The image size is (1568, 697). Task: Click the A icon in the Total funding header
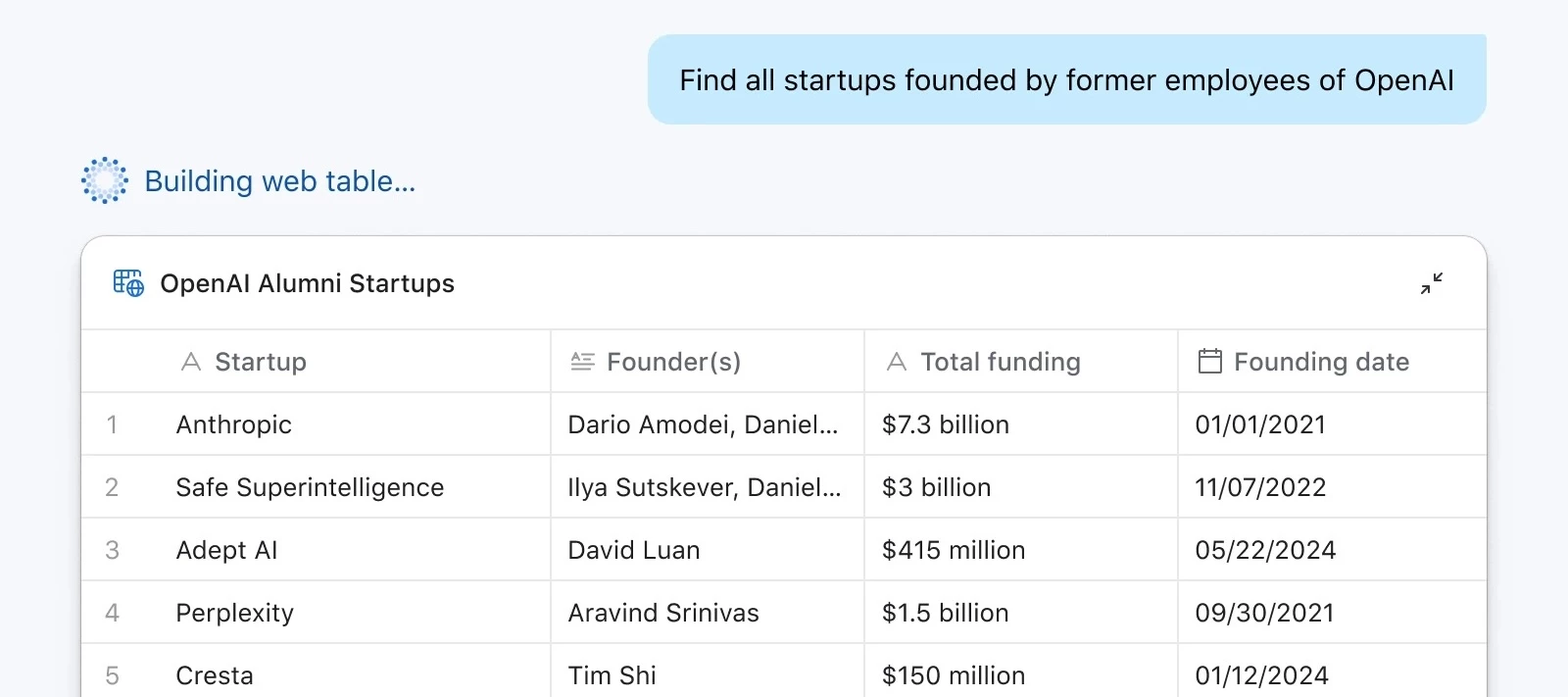896,361
